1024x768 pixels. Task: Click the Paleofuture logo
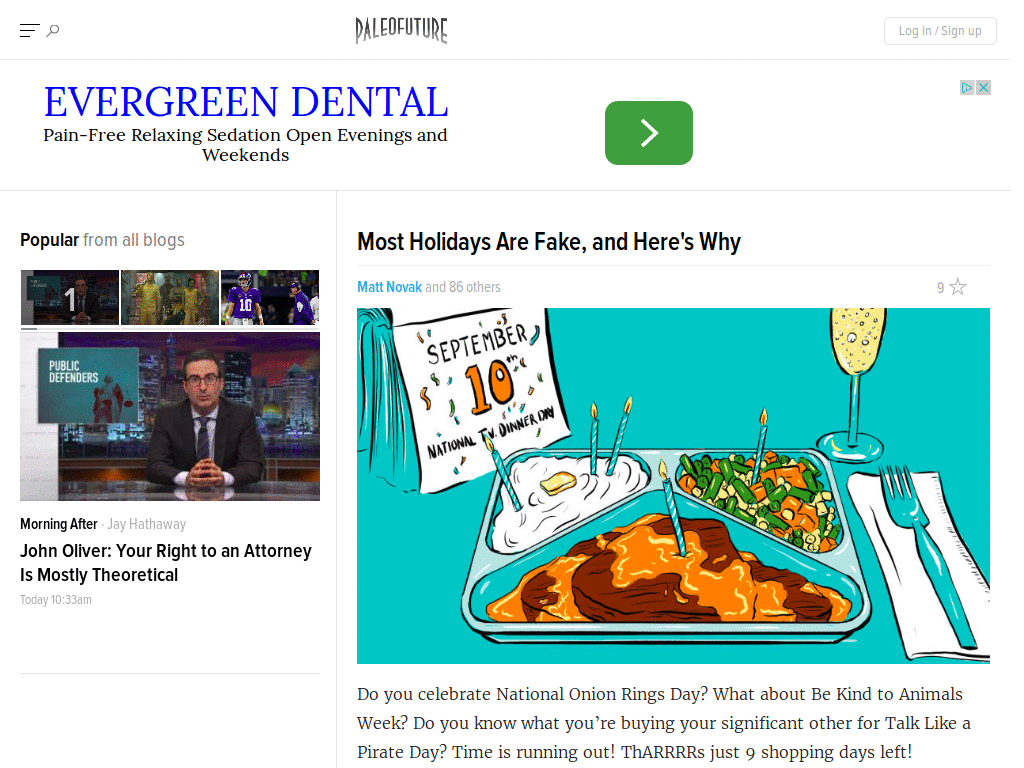click(401, 30)
